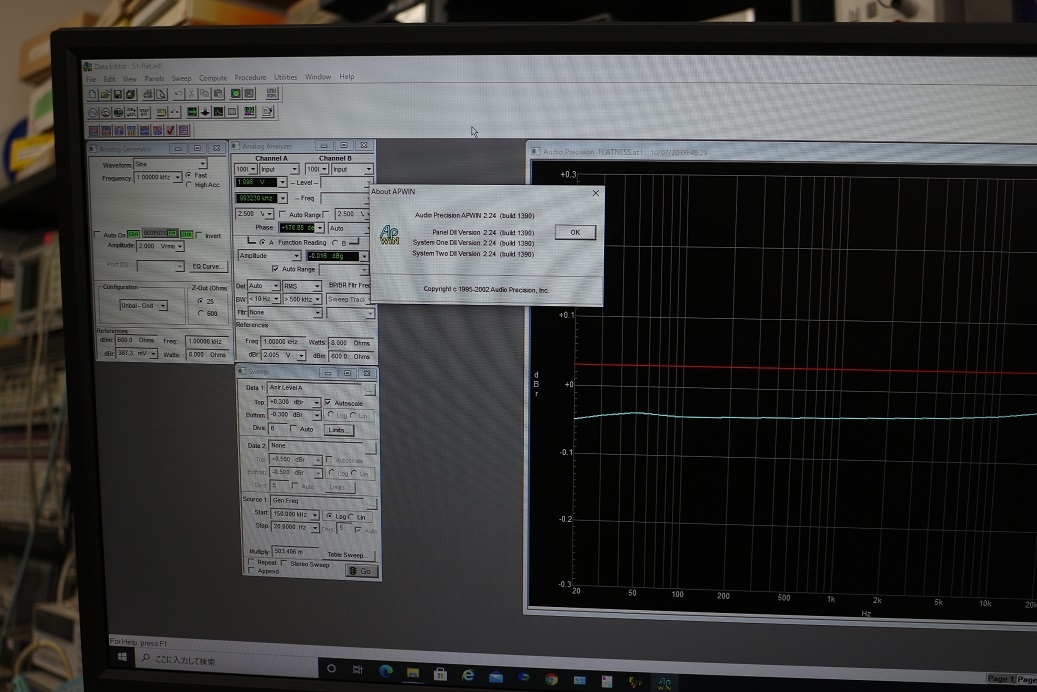Image resolution: width=1037 pixels, height=692 pixels.
Task: Click the Print Preview magnifier icon
Action: click(161, 94)
